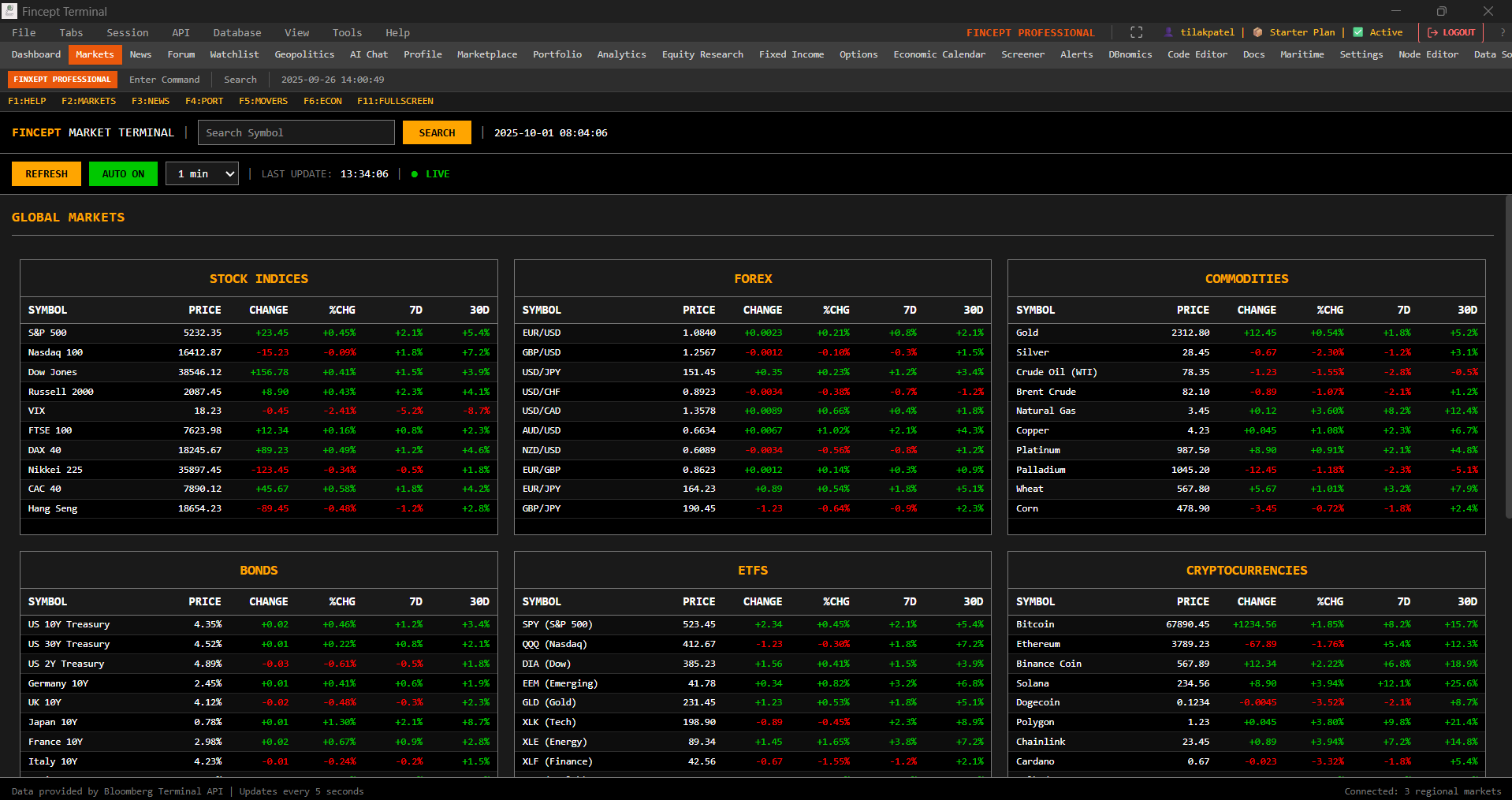The height and width of the screenshot is (800, 1512).
Task: Click the F11:FULLSCREEN function key shortcut
Action: (395, 101)
